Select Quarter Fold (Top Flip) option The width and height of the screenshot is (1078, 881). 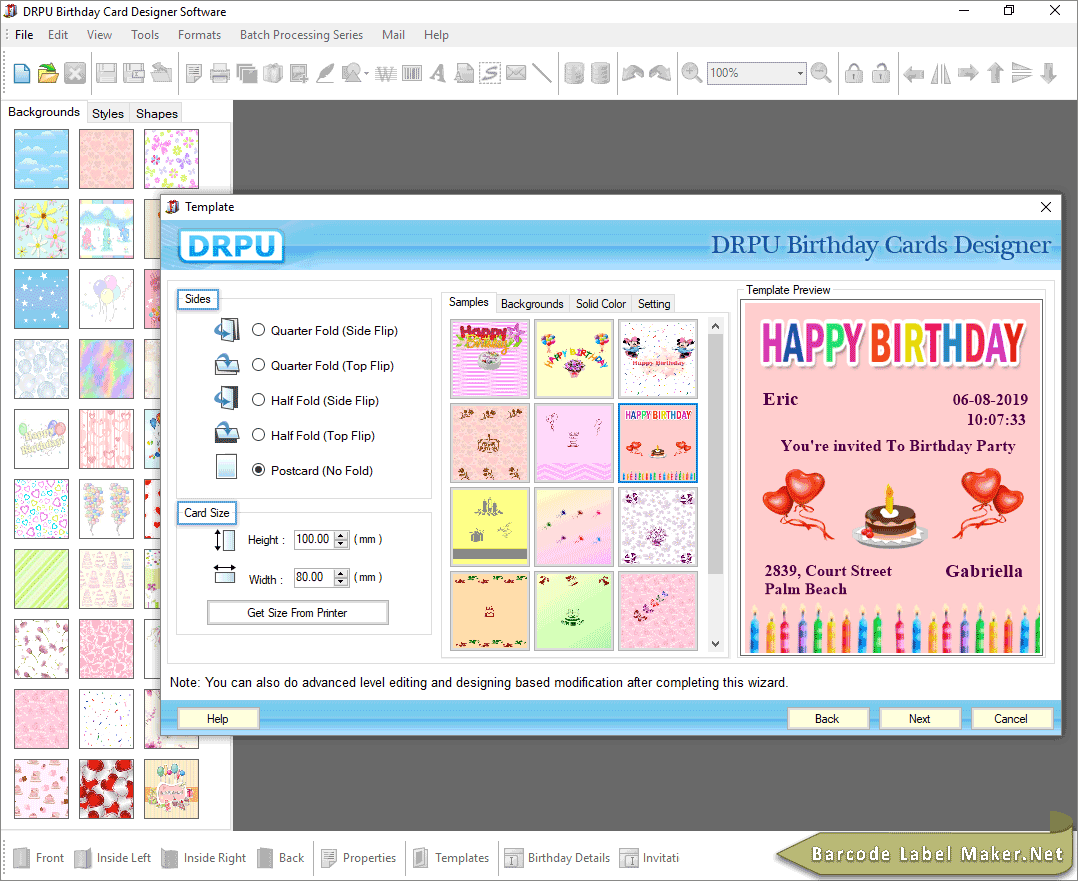pyautogui.click(x=258, y=365)
